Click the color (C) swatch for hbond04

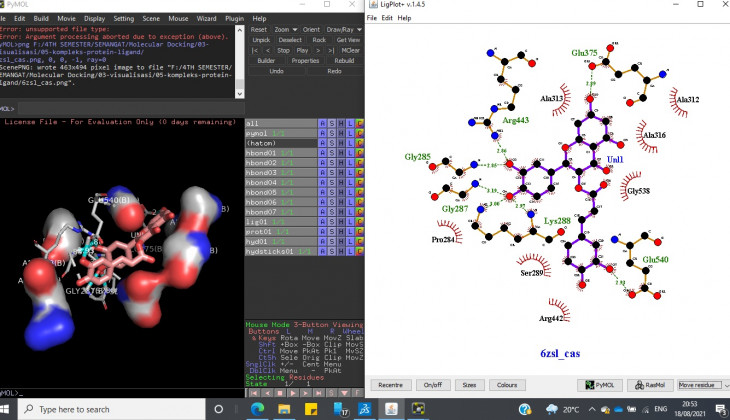click(x=359, y=183)
